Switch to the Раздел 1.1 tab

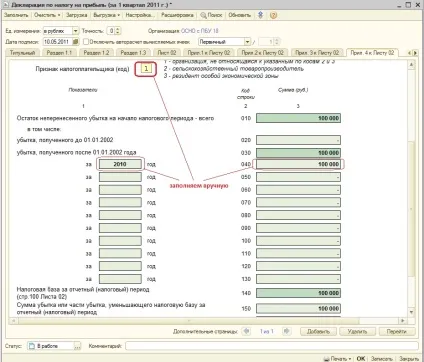click(59, 53)
